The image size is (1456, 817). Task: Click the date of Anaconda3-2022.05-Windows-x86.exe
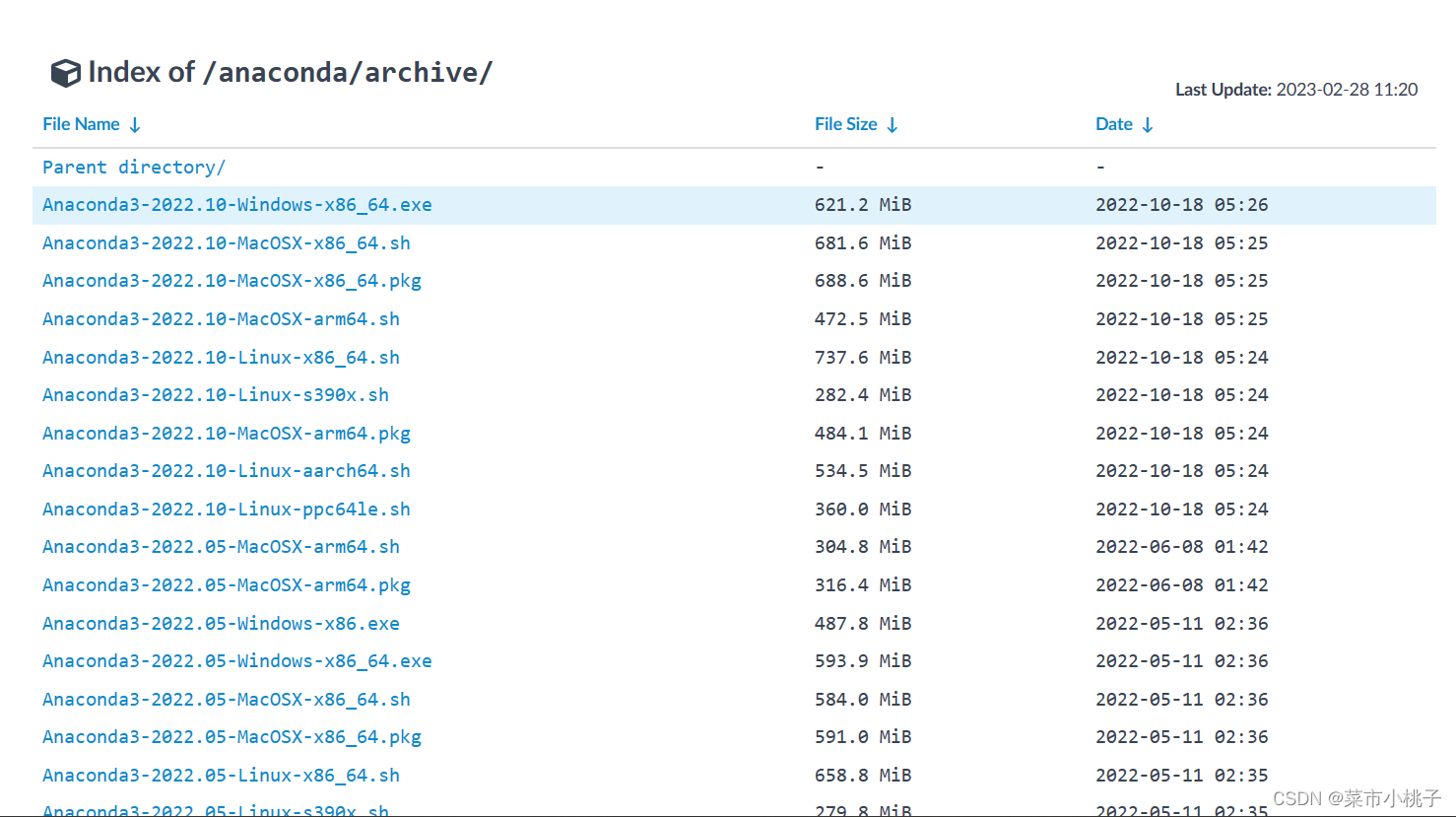point(1182,624)
